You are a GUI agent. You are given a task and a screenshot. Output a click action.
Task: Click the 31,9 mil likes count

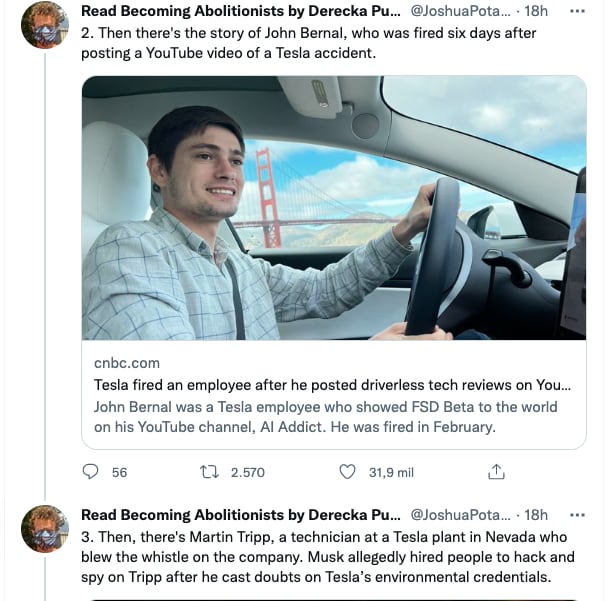(391, 472)
